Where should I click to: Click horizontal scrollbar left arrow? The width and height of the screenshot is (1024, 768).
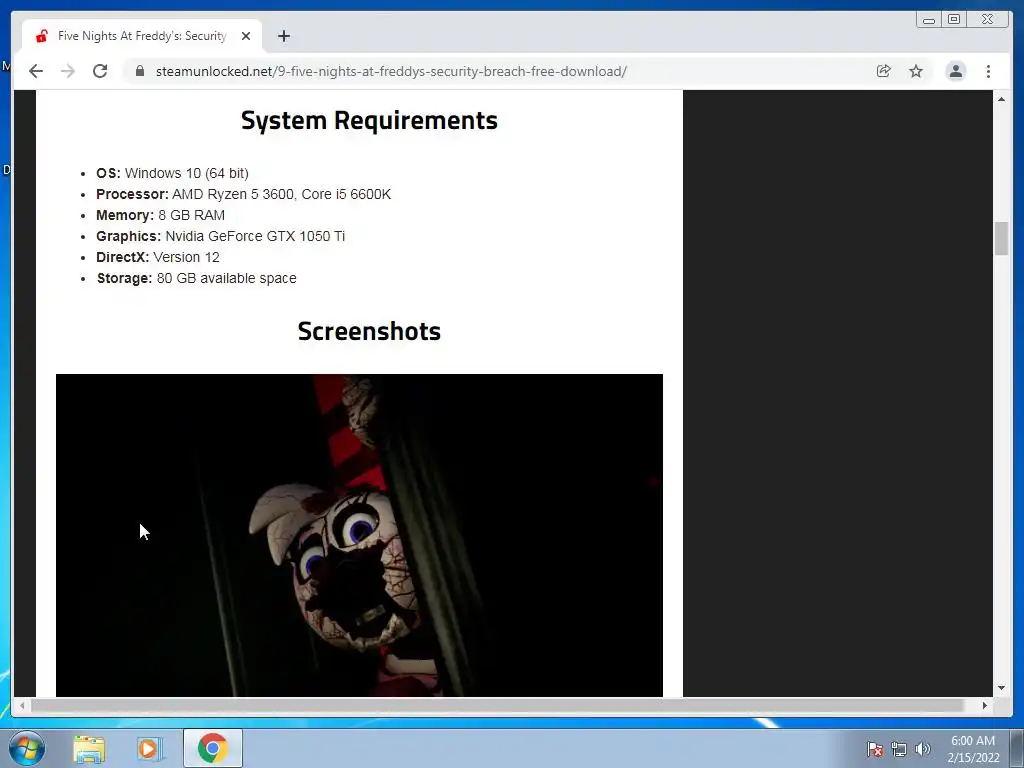[x=22, y=705]
